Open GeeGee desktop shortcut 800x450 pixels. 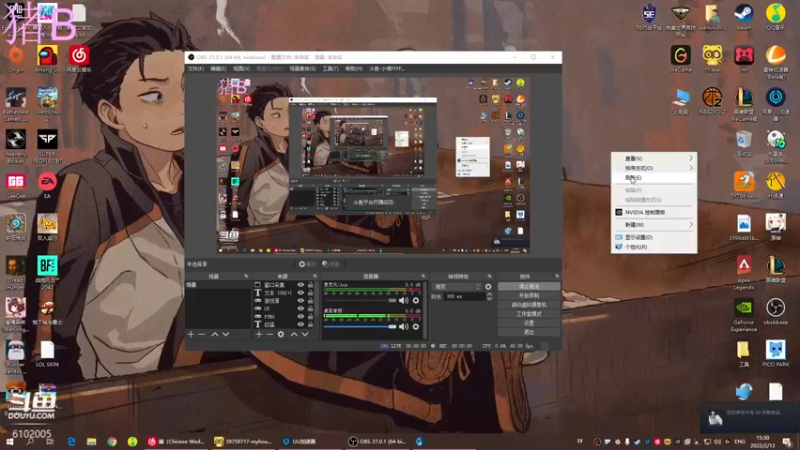(16, 185)
